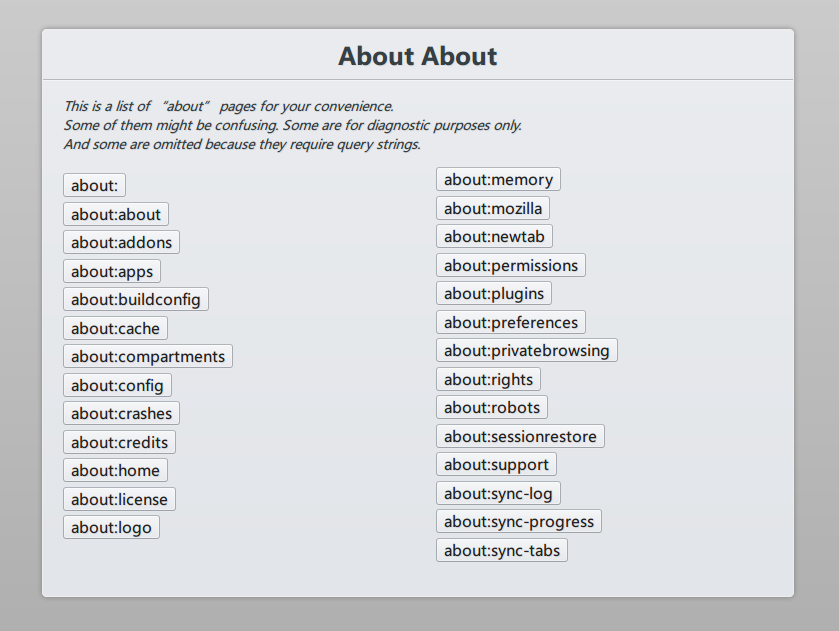Click the about:logo link
The width and height of the screenshot is (839, 631).
tap(111, 527)
